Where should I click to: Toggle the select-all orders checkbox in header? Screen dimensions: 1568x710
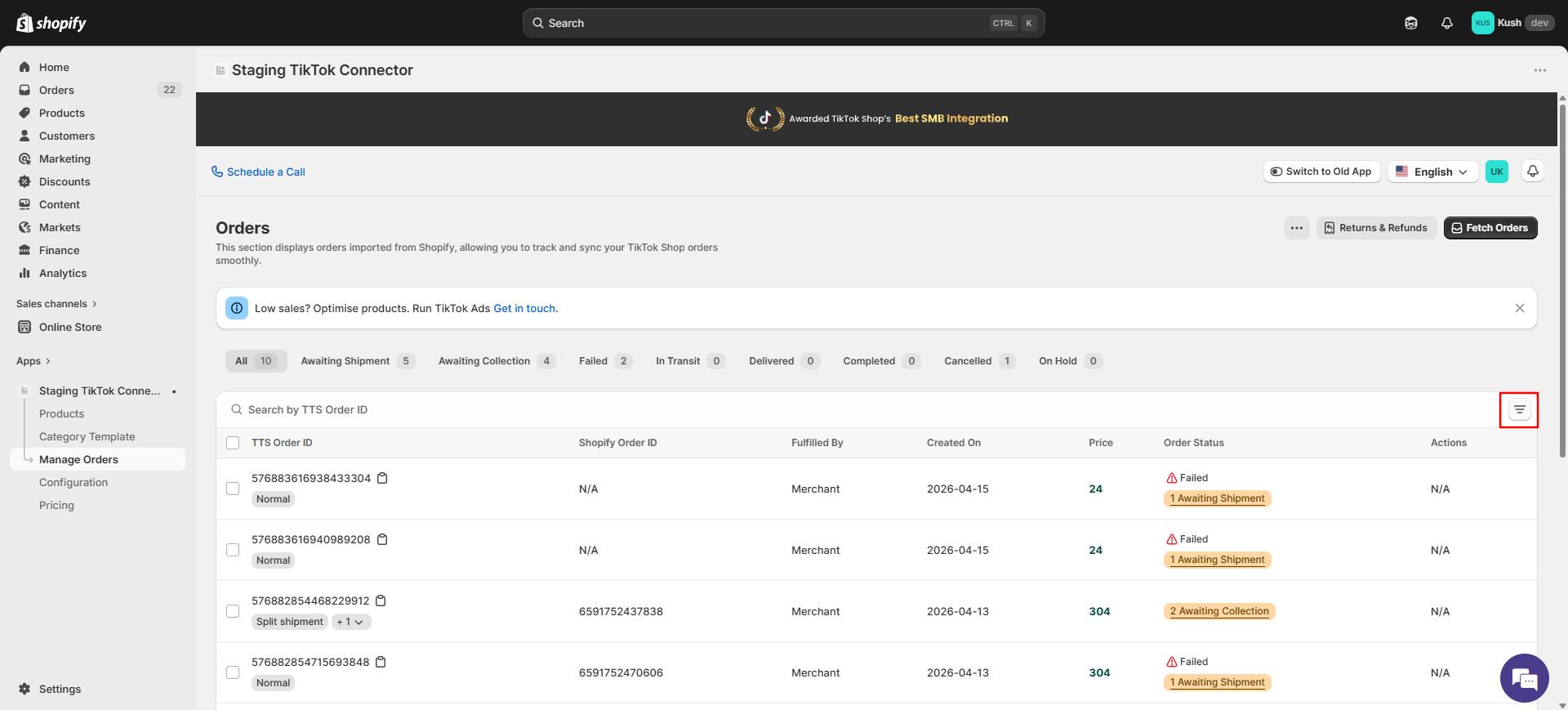click(233, 443)
